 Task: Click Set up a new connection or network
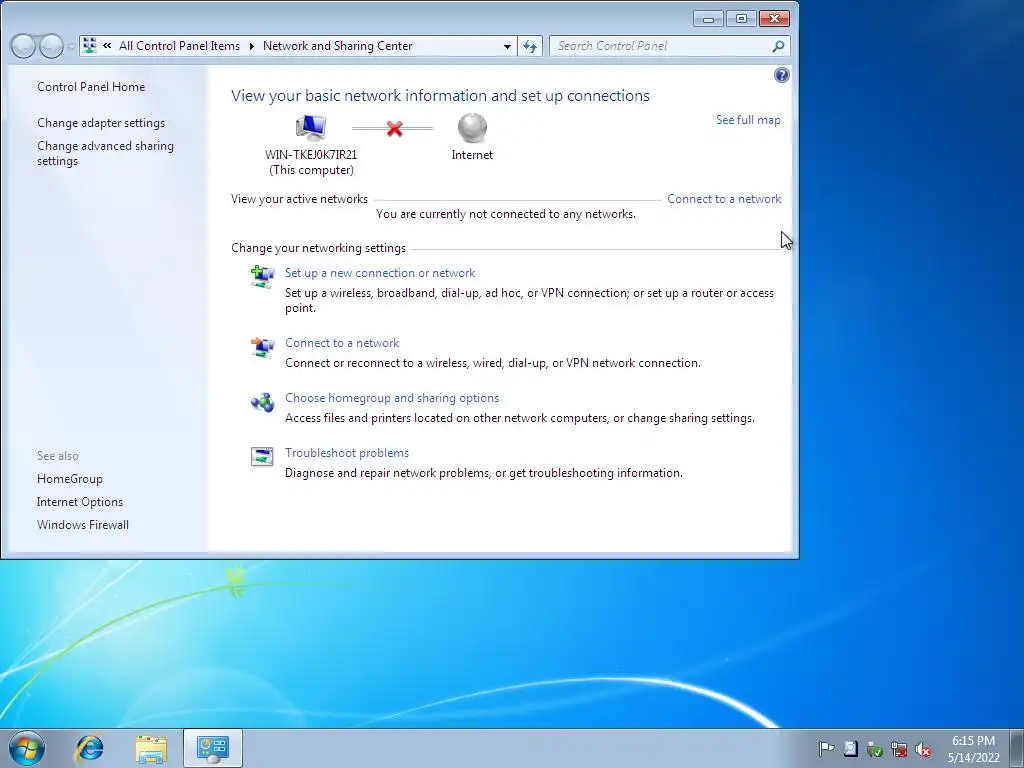tap(380, 273)
